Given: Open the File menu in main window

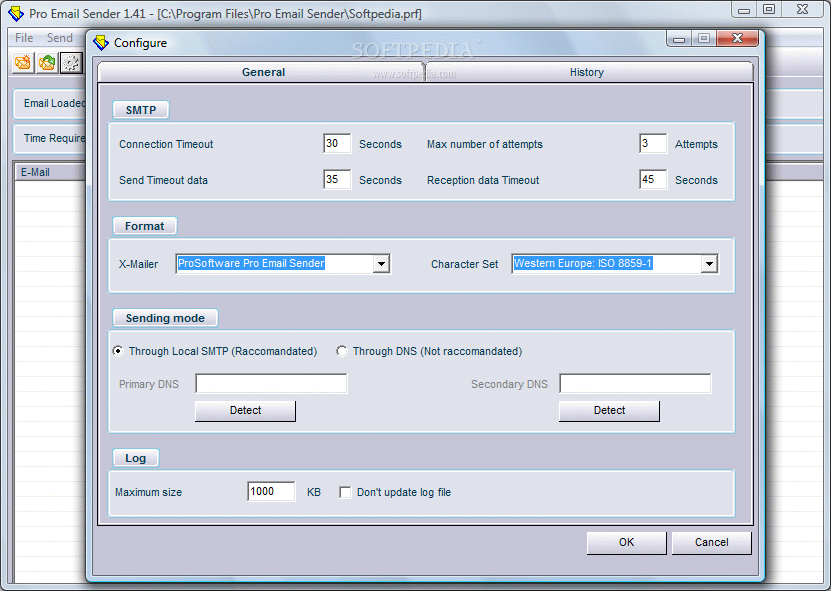Looking at the screenshot, I should click(x=24, y=38).
